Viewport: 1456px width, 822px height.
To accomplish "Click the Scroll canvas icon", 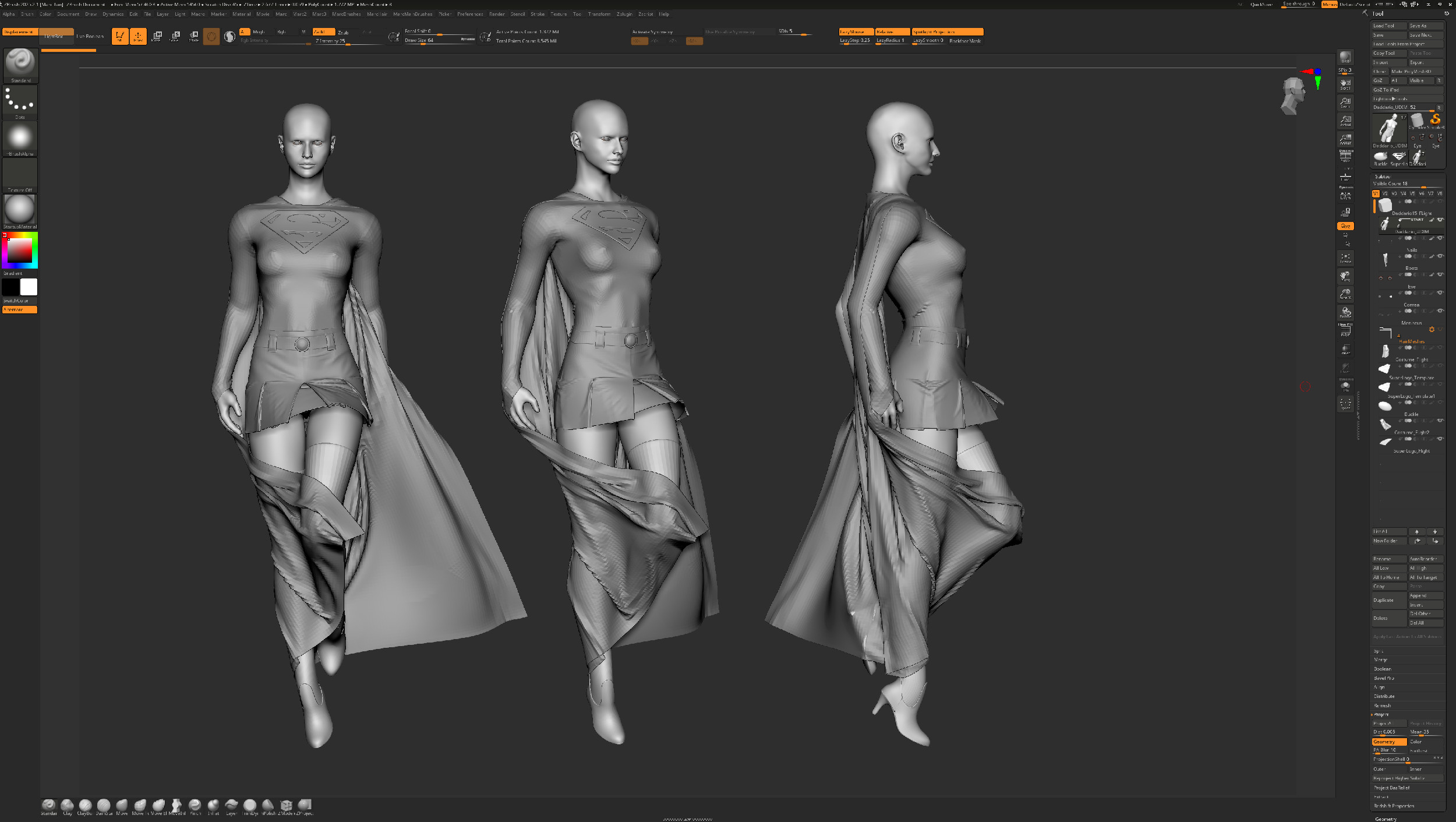I will pyautogui.click(x=1345, y=84).
